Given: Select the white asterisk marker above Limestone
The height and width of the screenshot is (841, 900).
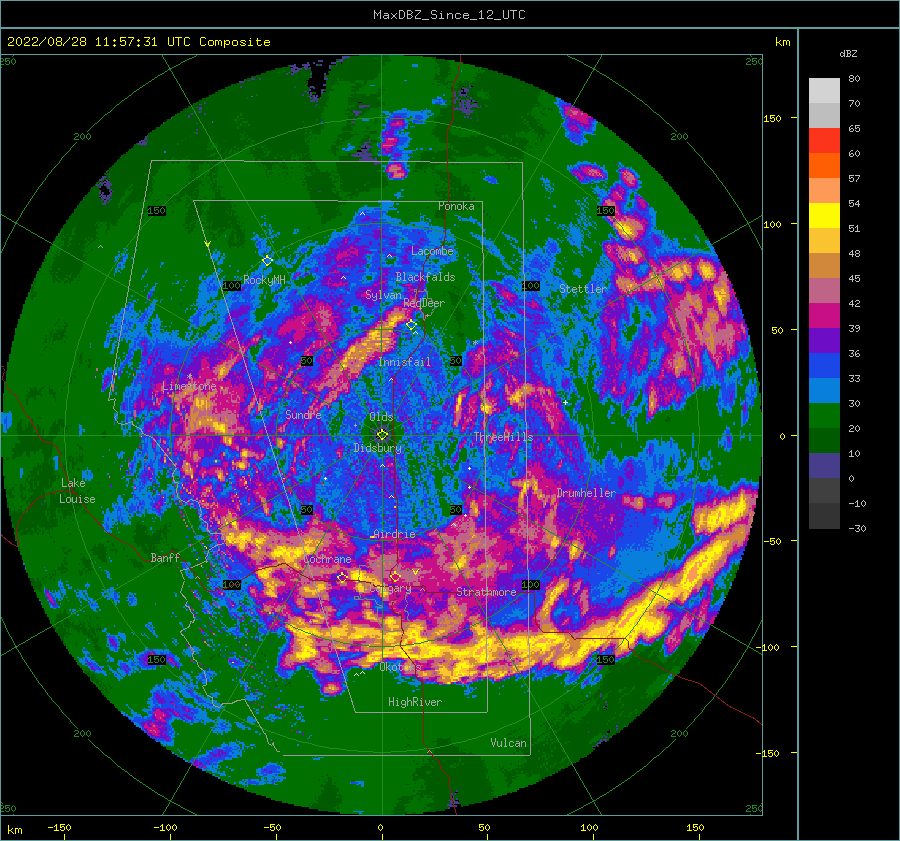Looking at the screenshot, I should tap(189, 377).
